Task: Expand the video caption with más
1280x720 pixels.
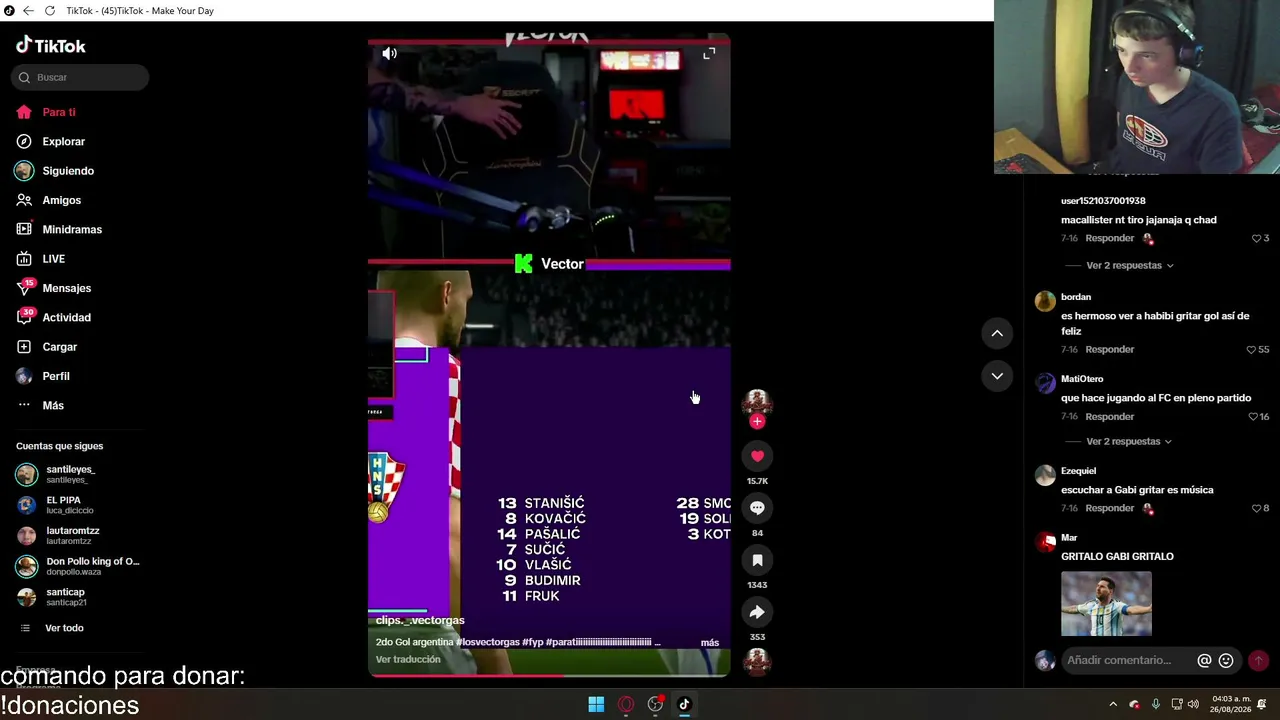Action: (710, 643)
